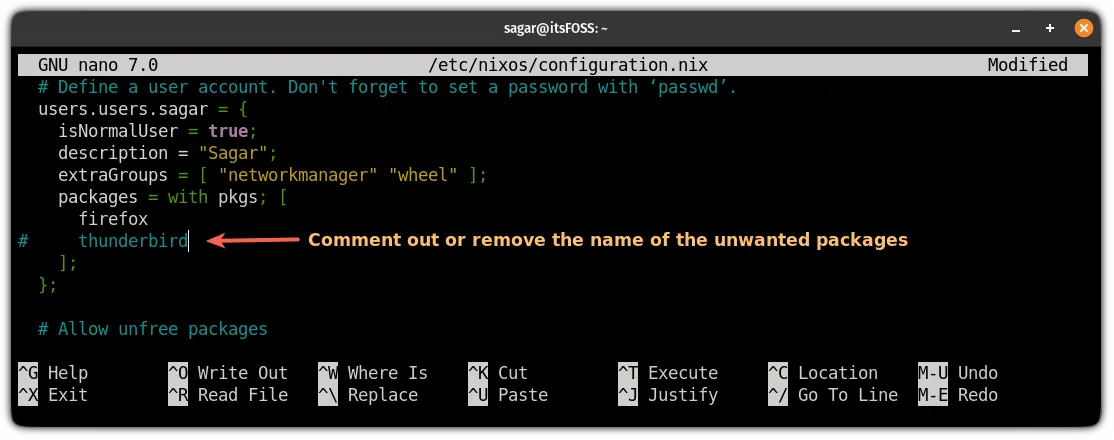
Task: Choose the ^W Where Is shortcut
Action: [x=373, y=373]
